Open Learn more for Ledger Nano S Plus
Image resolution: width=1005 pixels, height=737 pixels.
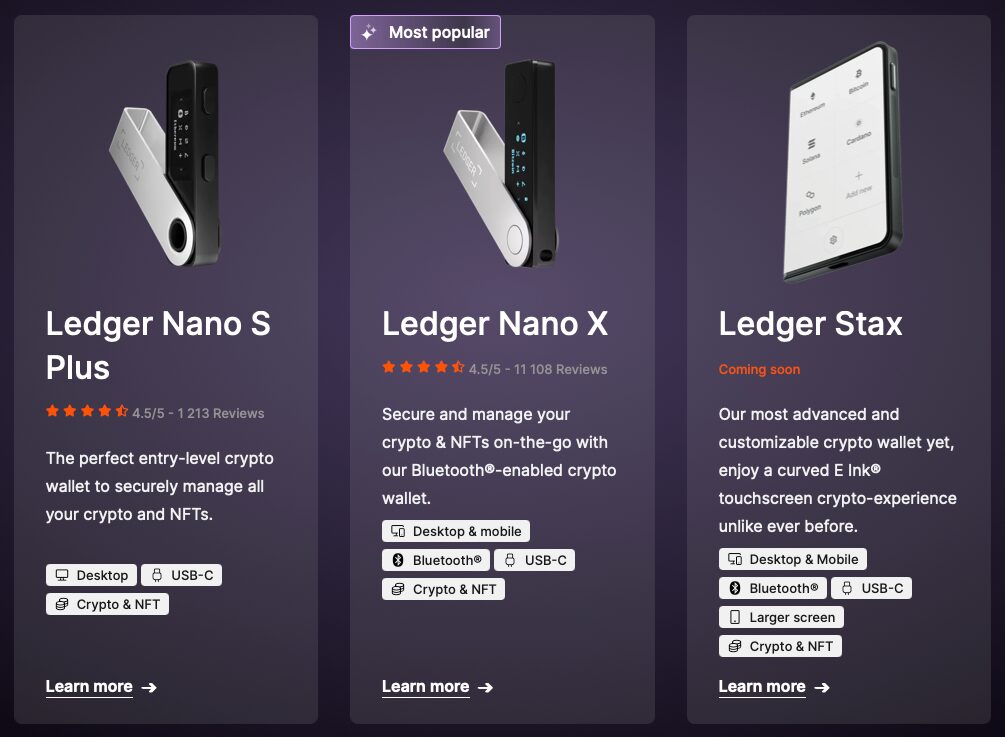(x=89, y=686)
